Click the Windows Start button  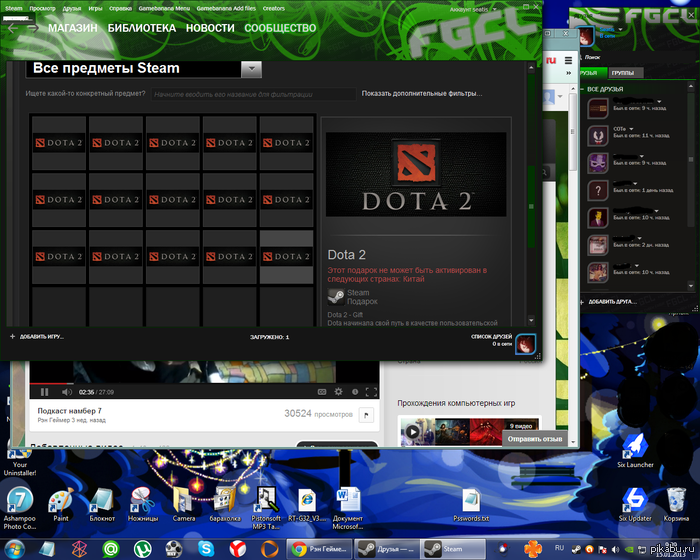click(x=13, y=548)
